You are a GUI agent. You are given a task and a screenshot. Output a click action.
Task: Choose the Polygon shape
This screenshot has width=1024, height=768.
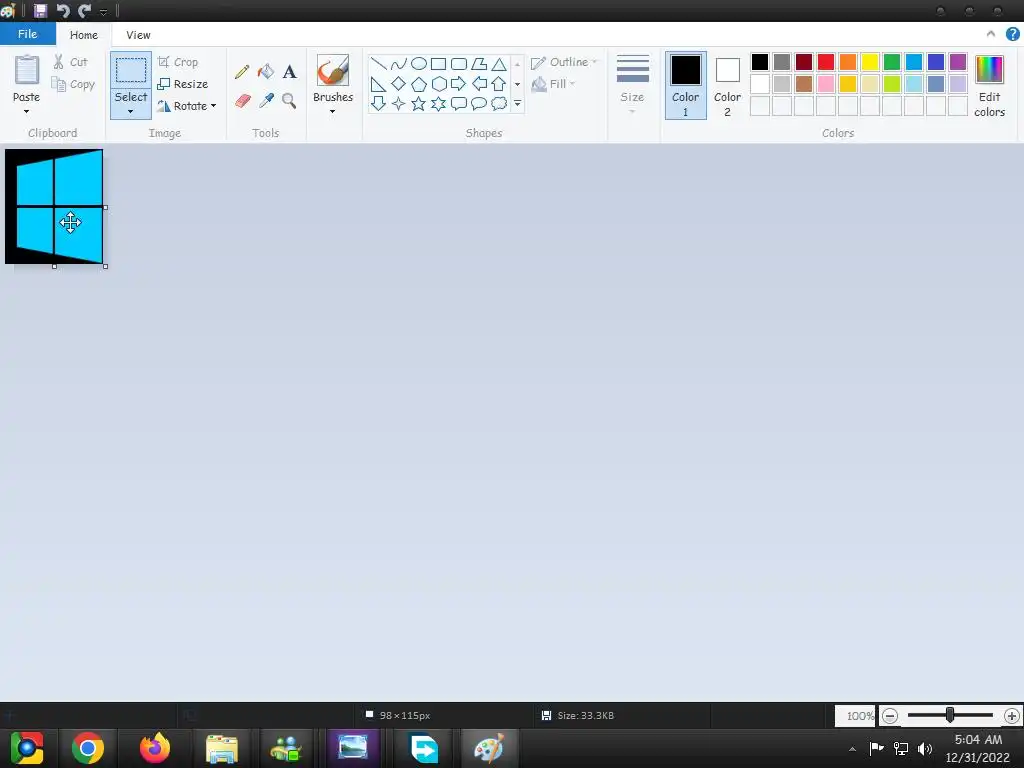(479, 63)
